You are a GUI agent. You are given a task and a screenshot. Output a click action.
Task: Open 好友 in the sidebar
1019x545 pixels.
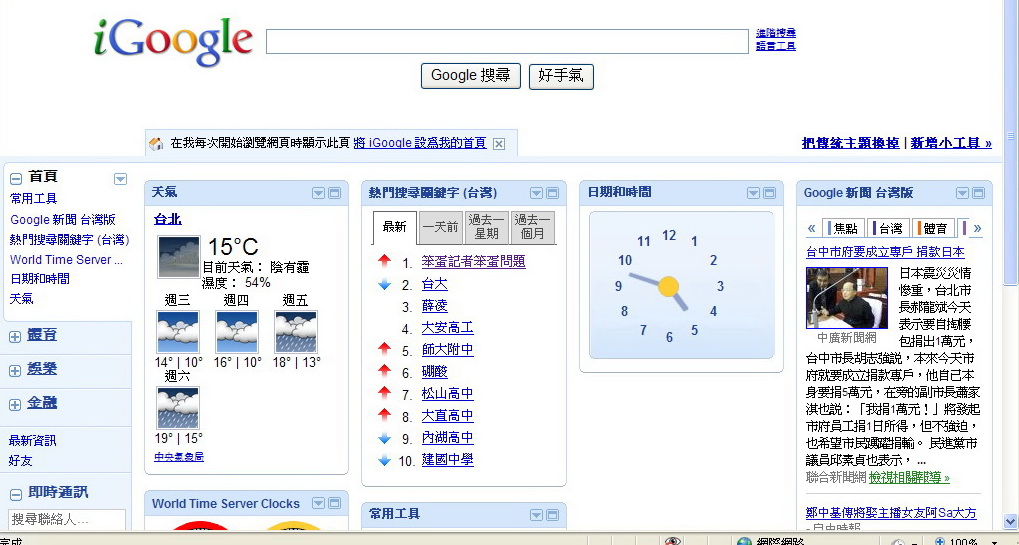(20, 461)
